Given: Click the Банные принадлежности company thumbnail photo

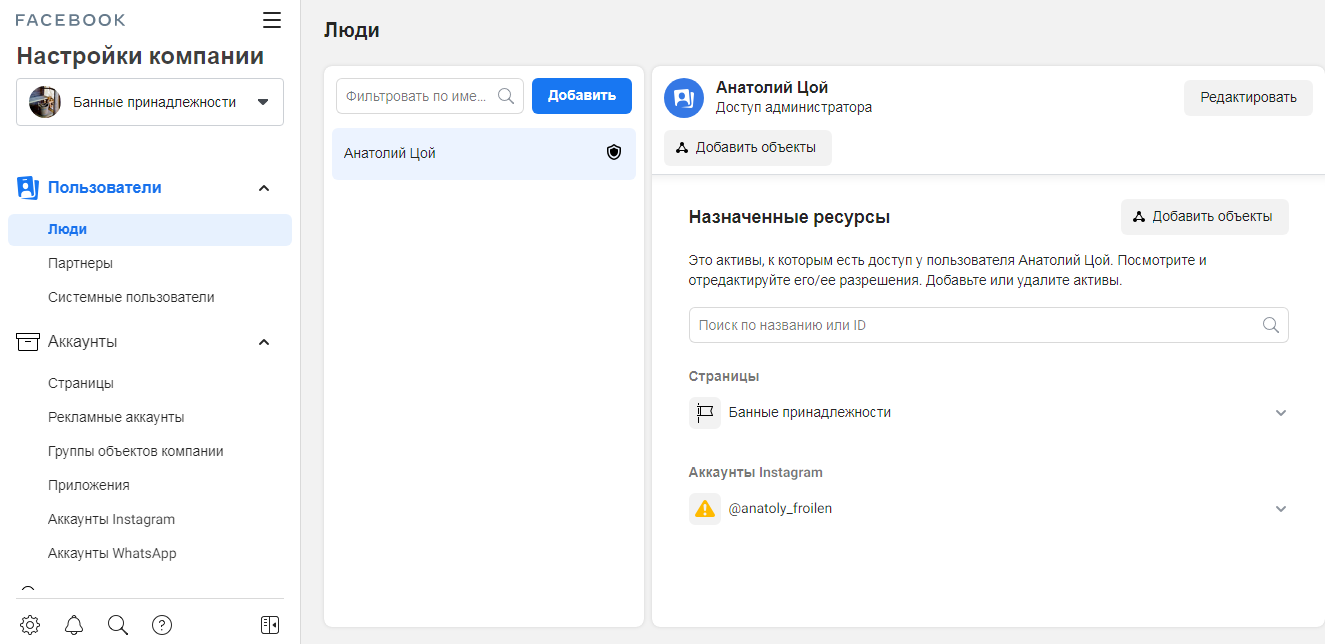Looking at the screenshot, I should 45,102.
